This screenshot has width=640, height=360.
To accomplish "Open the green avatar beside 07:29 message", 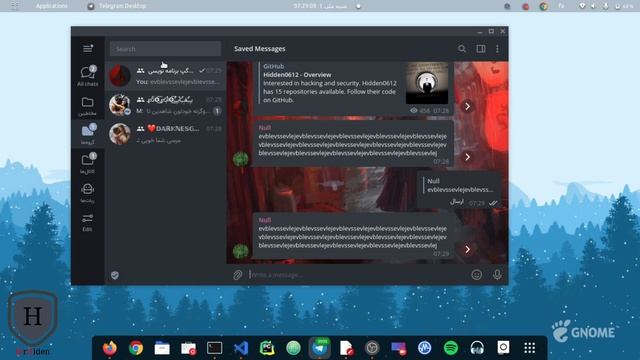I will (240, 251).
